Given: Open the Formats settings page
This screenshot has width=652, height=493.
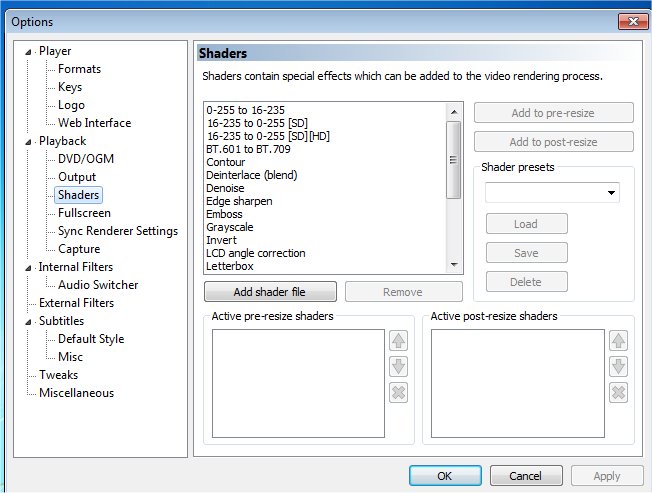Looking at the screenshot, I should point(79,69).
